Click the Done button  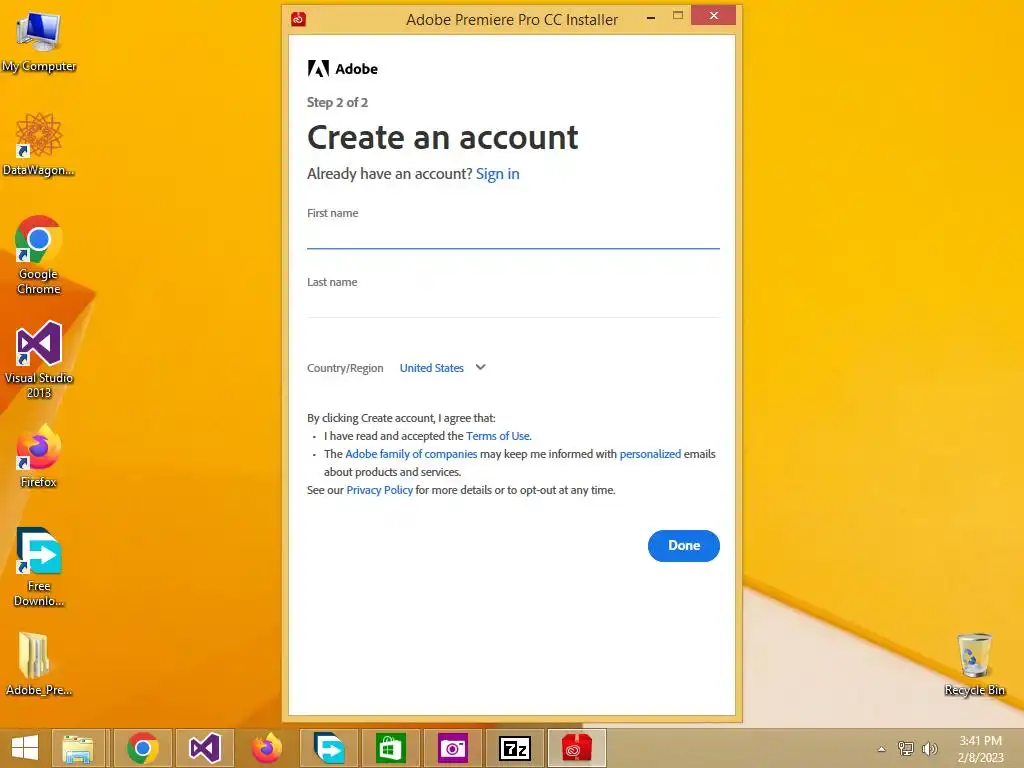[684, 546]
